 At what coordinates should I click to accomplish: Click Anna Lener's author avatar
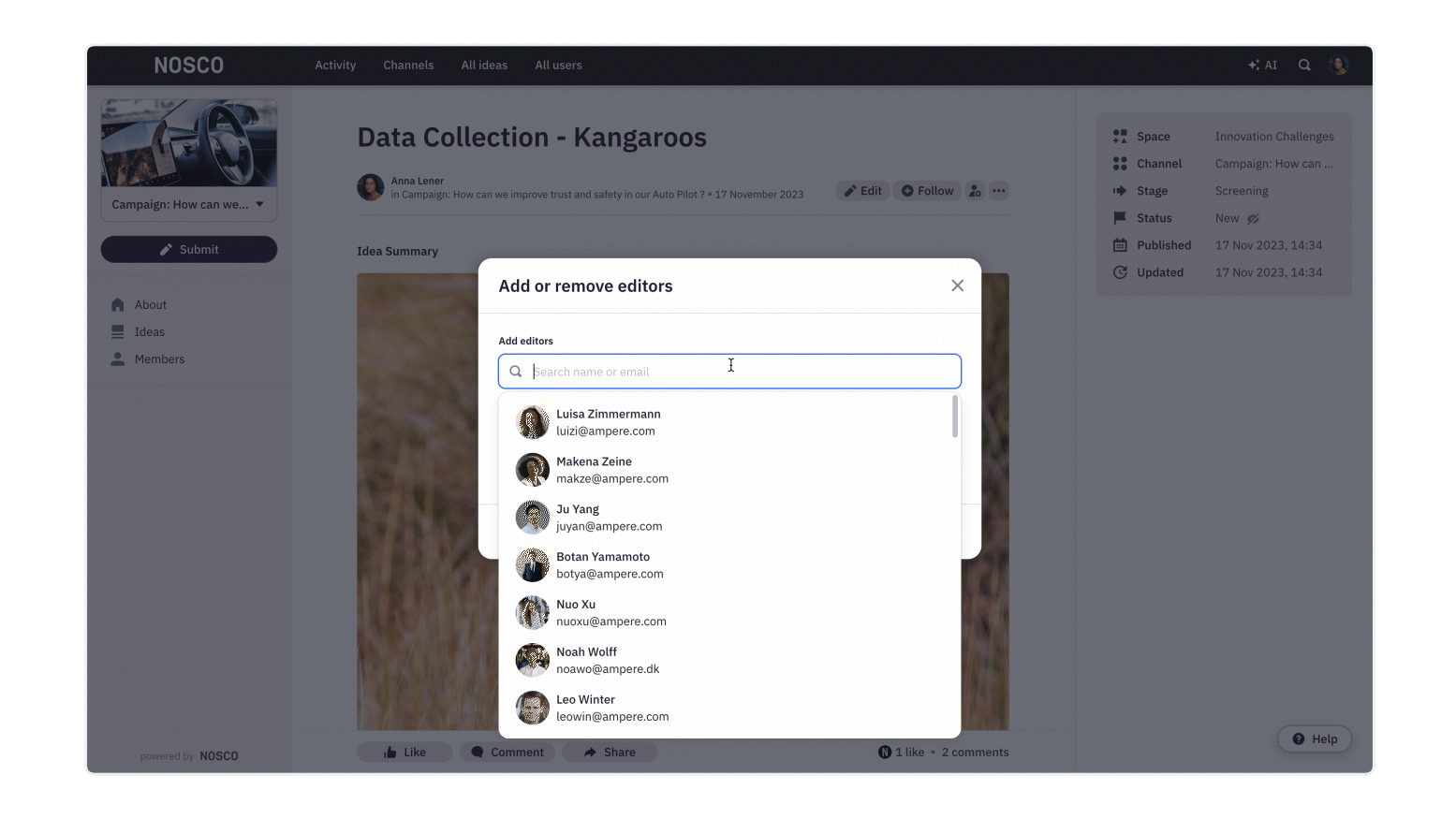click(x=371, y=187)
